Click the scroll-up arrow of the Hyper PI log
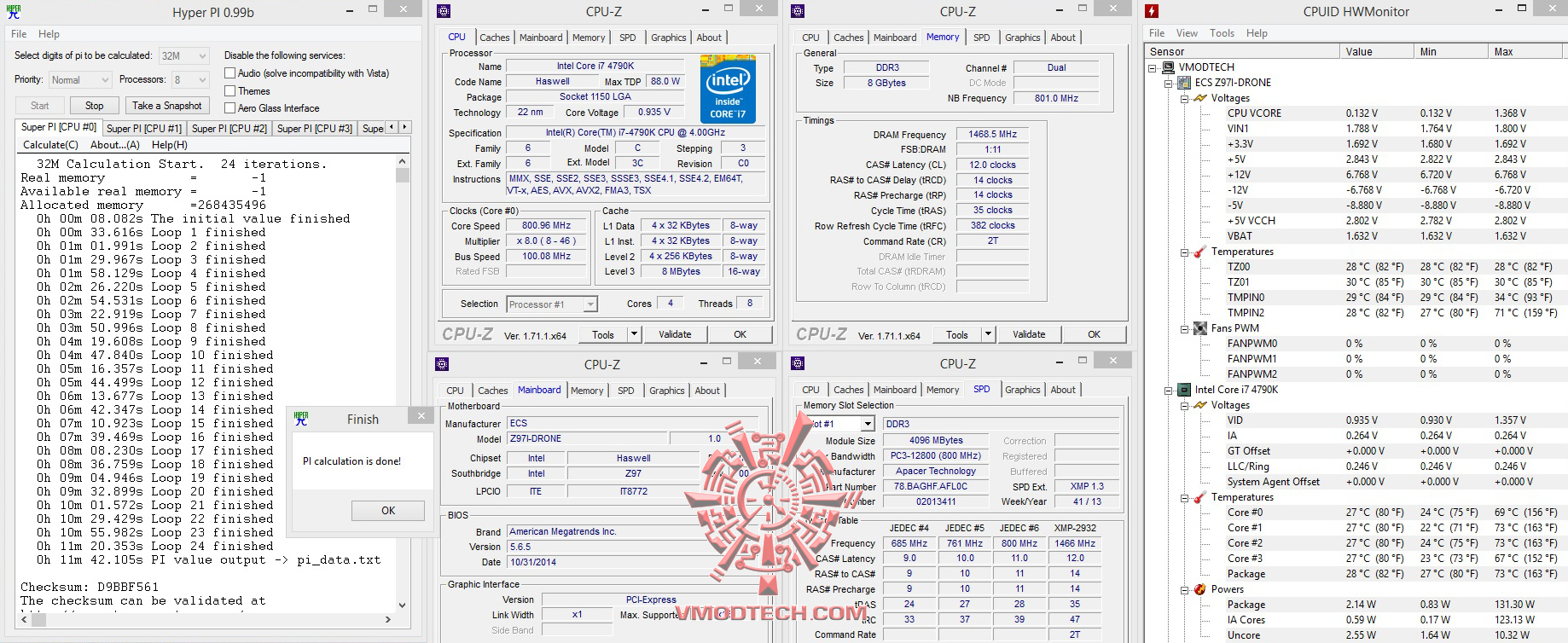 tap(403, 161)
